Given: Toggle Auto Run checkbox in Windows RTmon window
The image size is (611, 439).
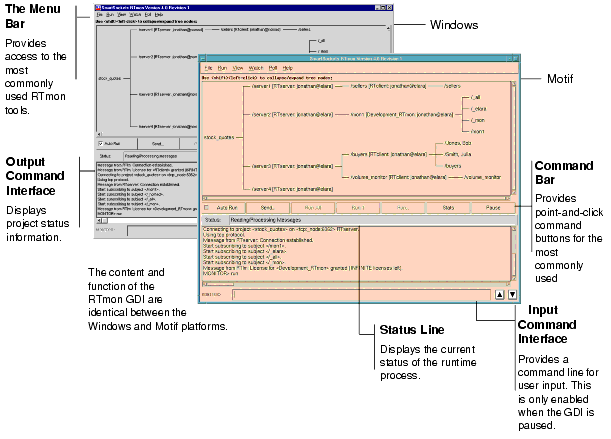Looking at the screenshot, I should tap(101, 143).
